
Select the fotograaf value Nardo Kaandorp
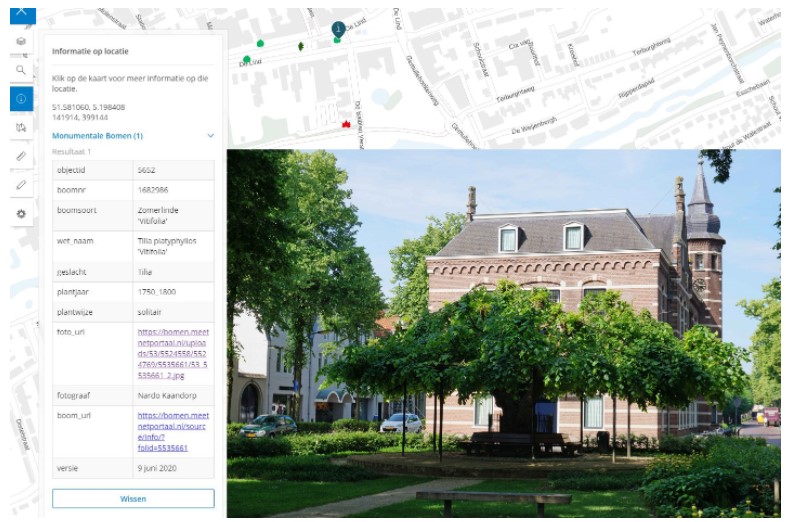167,395
